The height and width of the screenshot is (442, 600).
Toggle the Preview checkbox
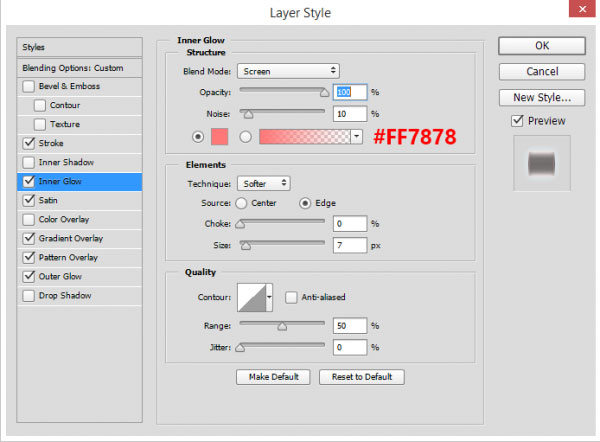click(x=517, y=121)
